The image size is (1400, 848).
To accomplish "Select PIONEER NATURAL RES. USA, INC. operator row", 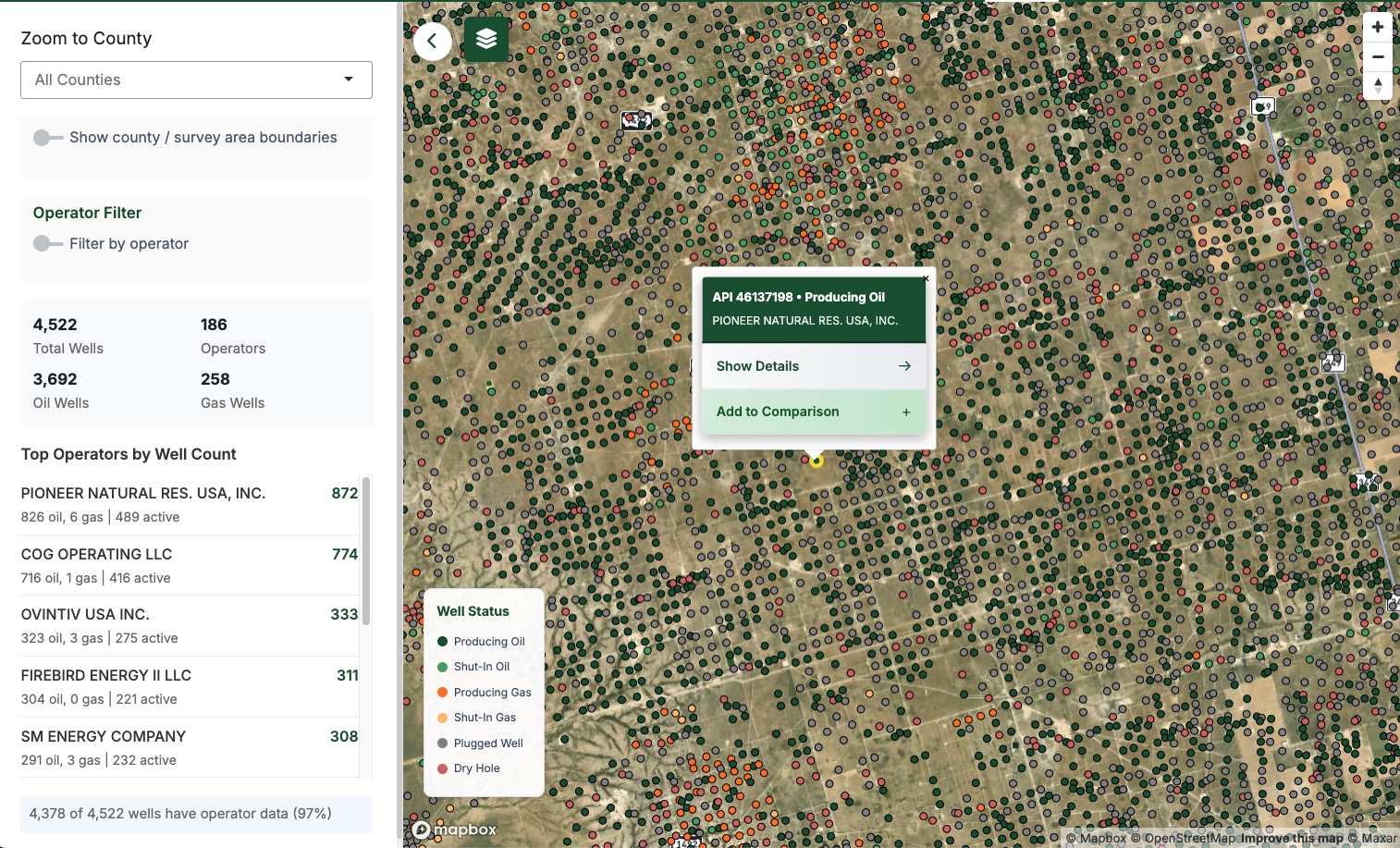I will coord(190,505).
